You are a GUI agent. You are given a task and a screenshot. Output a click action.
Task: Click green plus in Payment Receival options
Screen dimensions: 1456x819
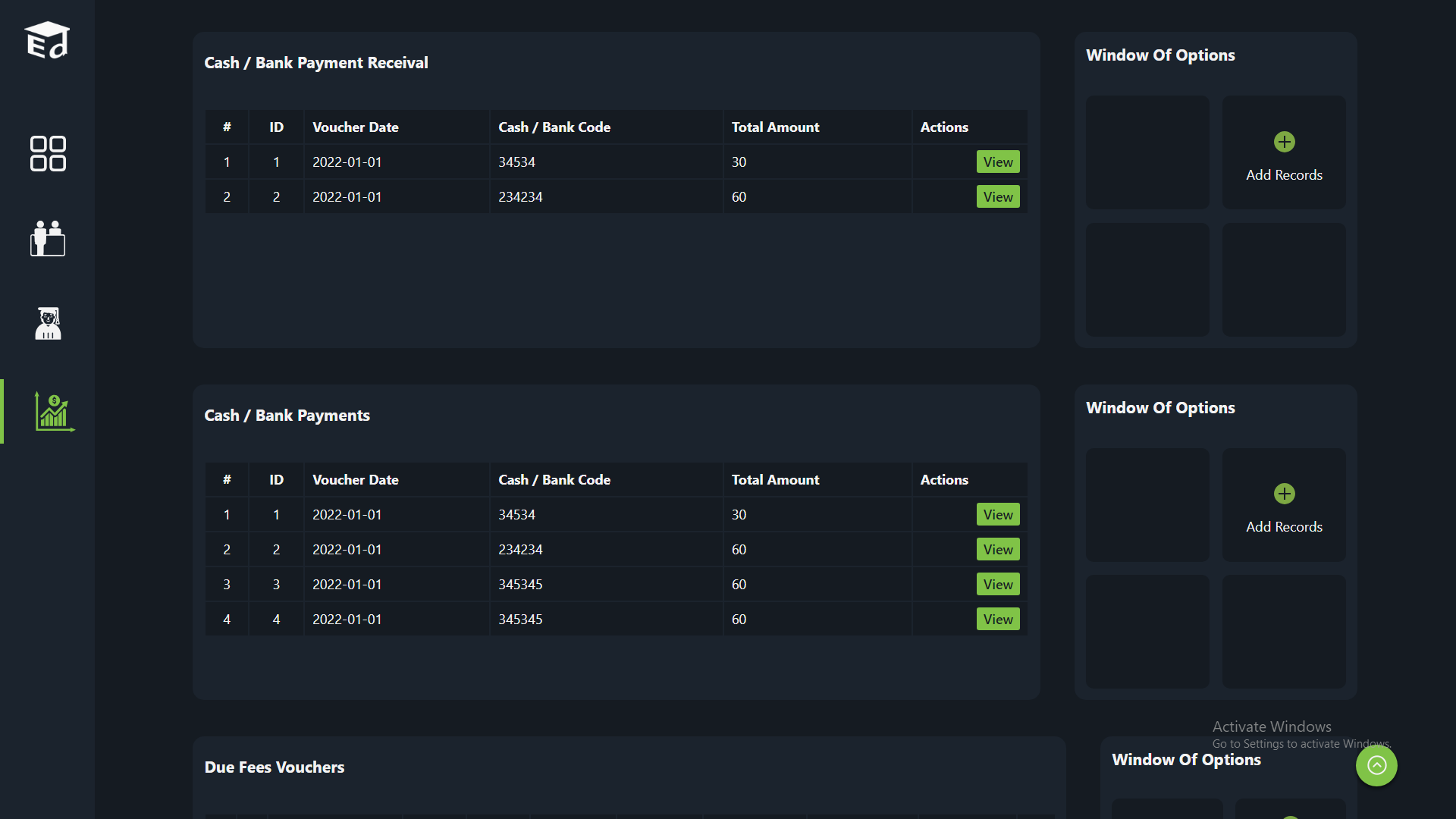coord(1284,142)
